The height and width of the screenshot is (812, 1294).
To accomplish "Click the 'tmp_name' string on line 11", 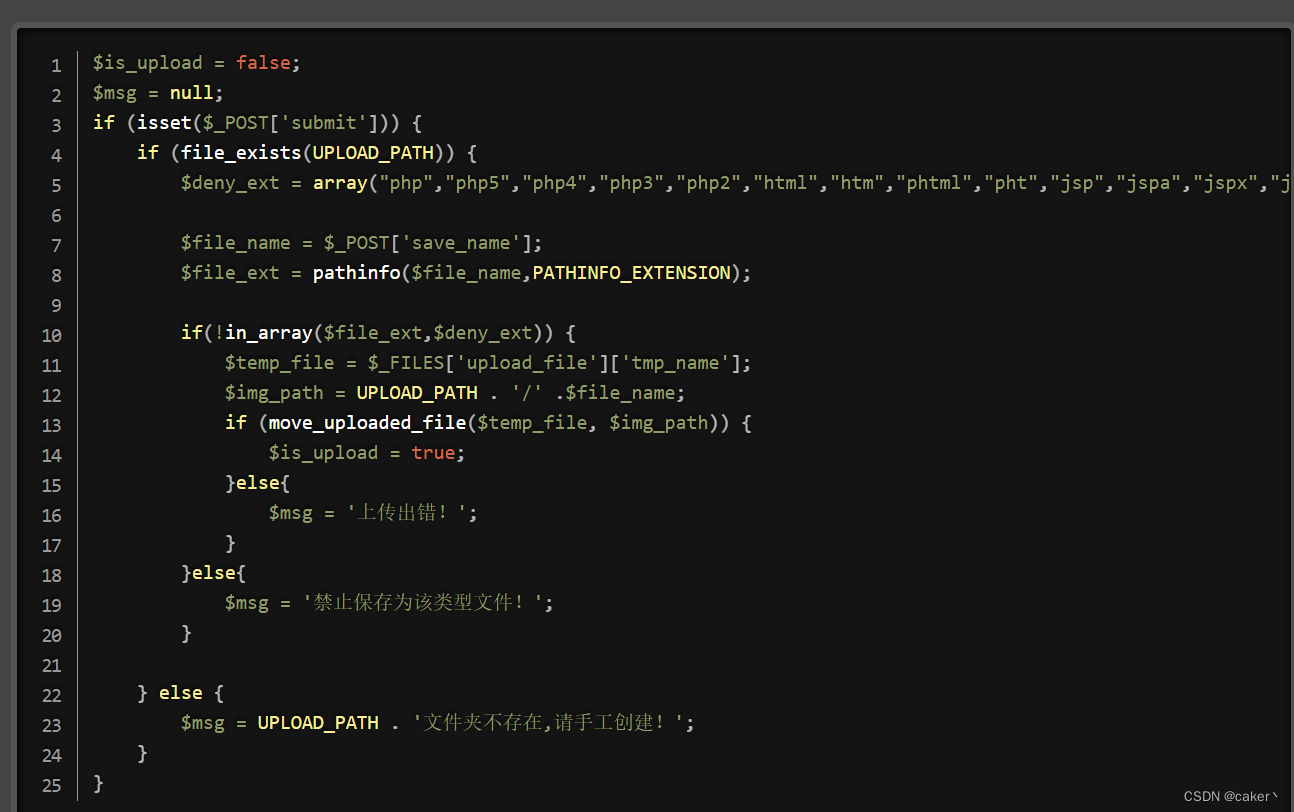I will pos(676,363).
